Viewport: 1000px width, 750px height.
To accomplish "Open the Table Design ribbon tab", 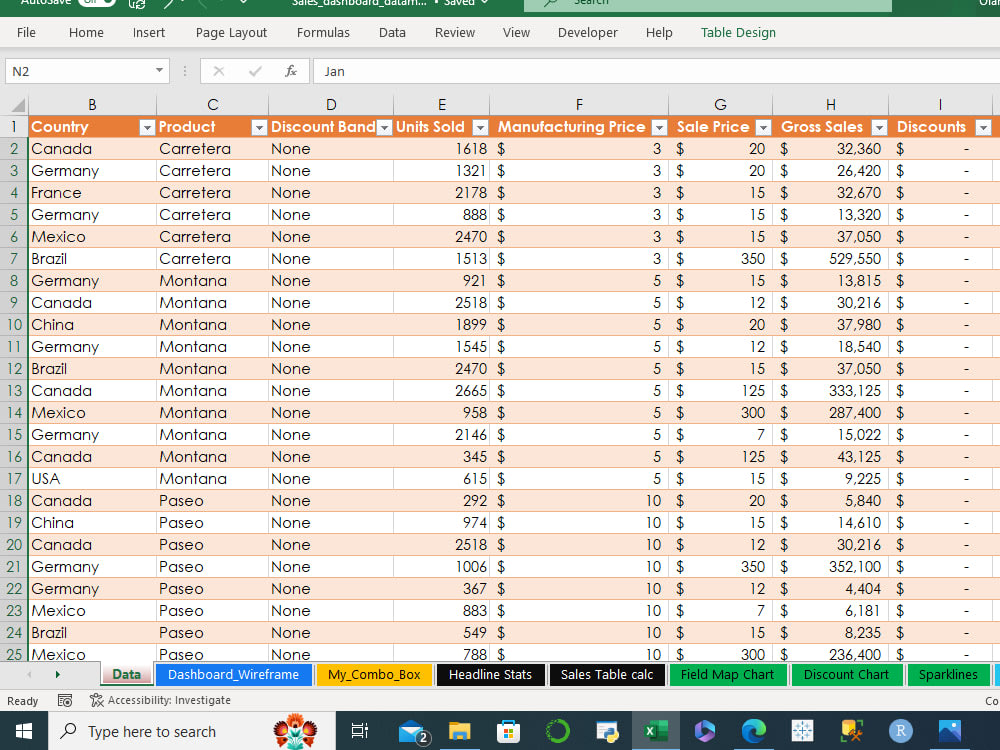I will [x=738, y=33].
